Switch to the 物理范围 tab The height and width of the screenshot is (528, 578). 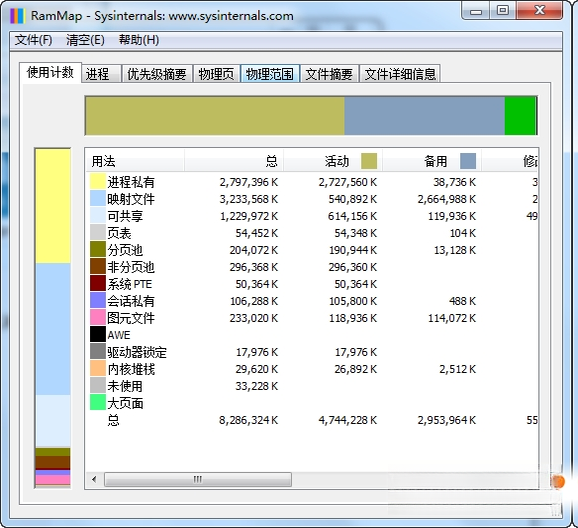click(270, 74)
